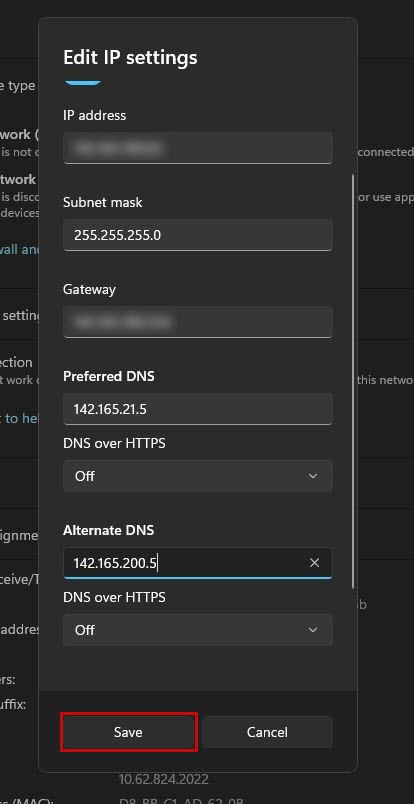414x804 pixels.
Task: Click the Preferred DNS bold label
Action: tap(109, 376)
